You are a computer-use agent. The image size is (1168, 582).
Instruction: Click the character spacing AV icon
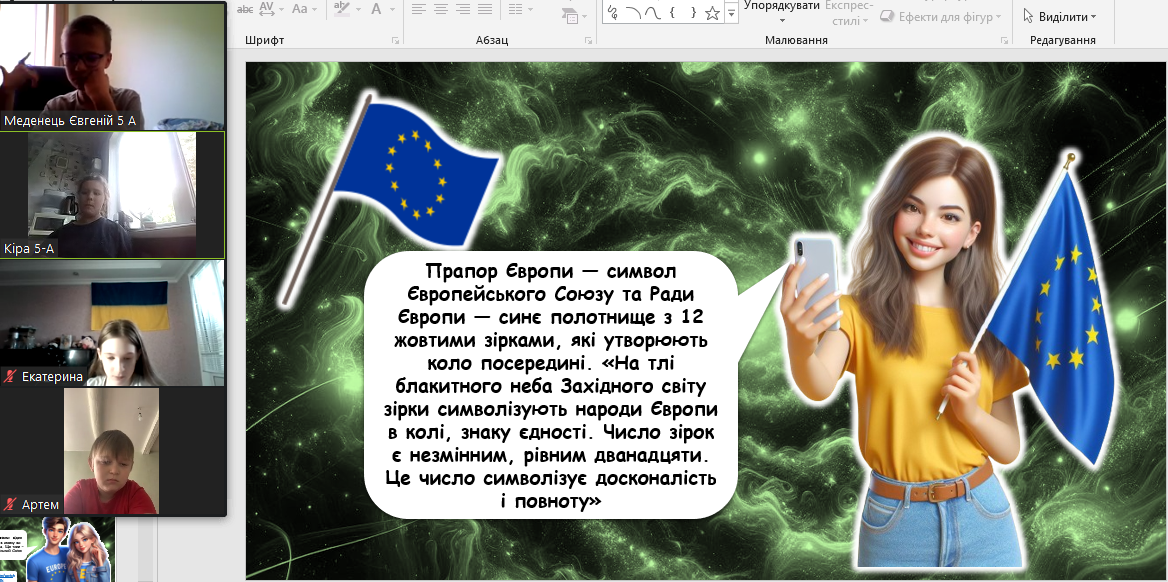click(x=266, y=9)
